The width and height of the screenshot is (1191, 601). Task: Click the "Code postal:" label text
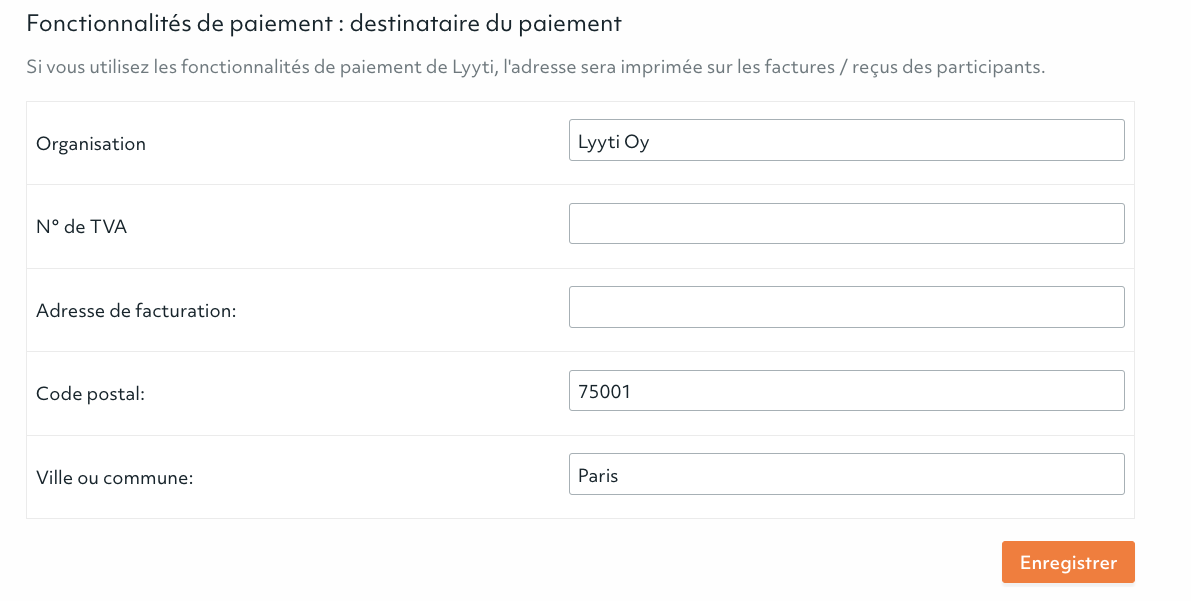point(90,394)
